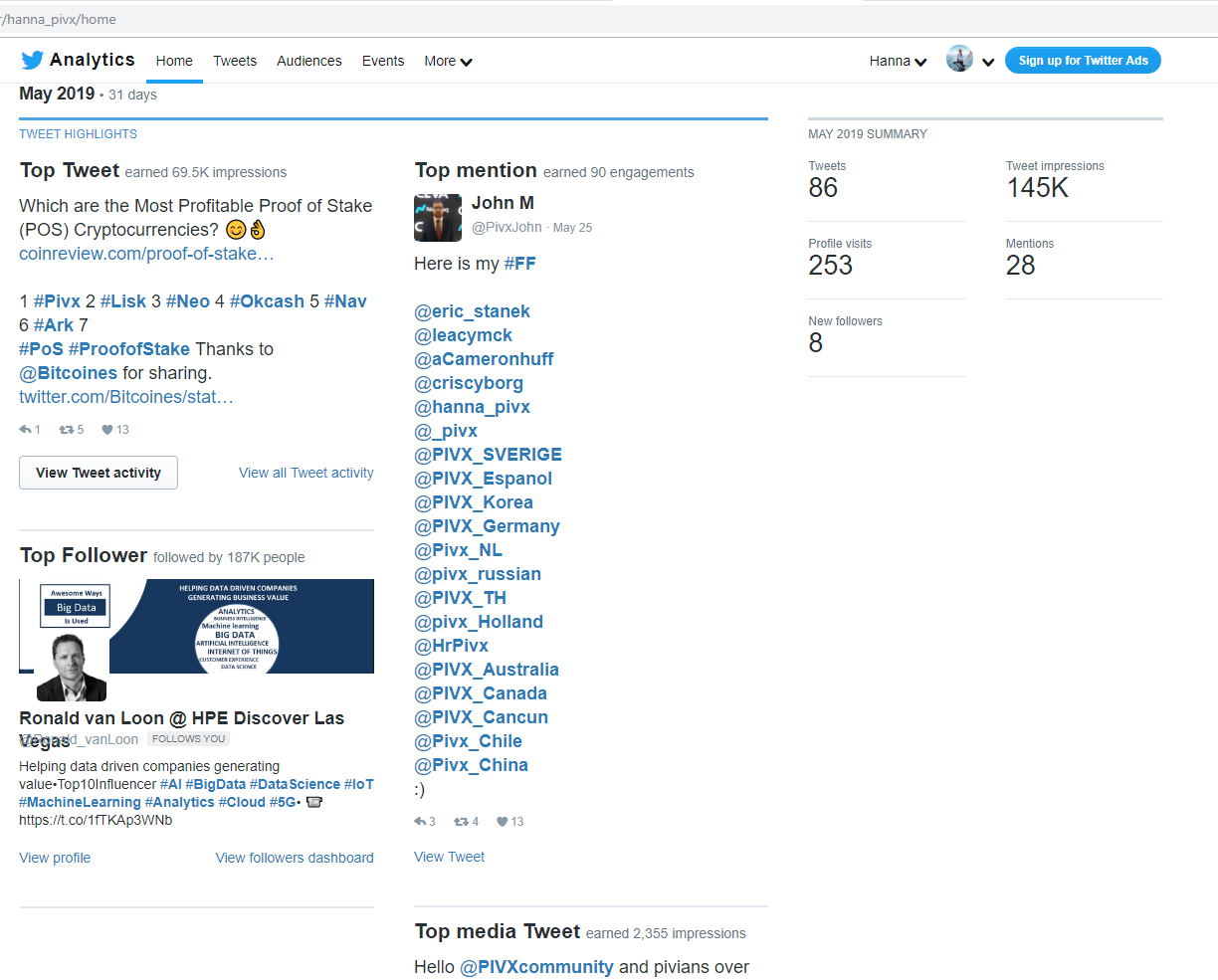
Task: Open the @leacymck mention
Action: [x=463, y=335]
